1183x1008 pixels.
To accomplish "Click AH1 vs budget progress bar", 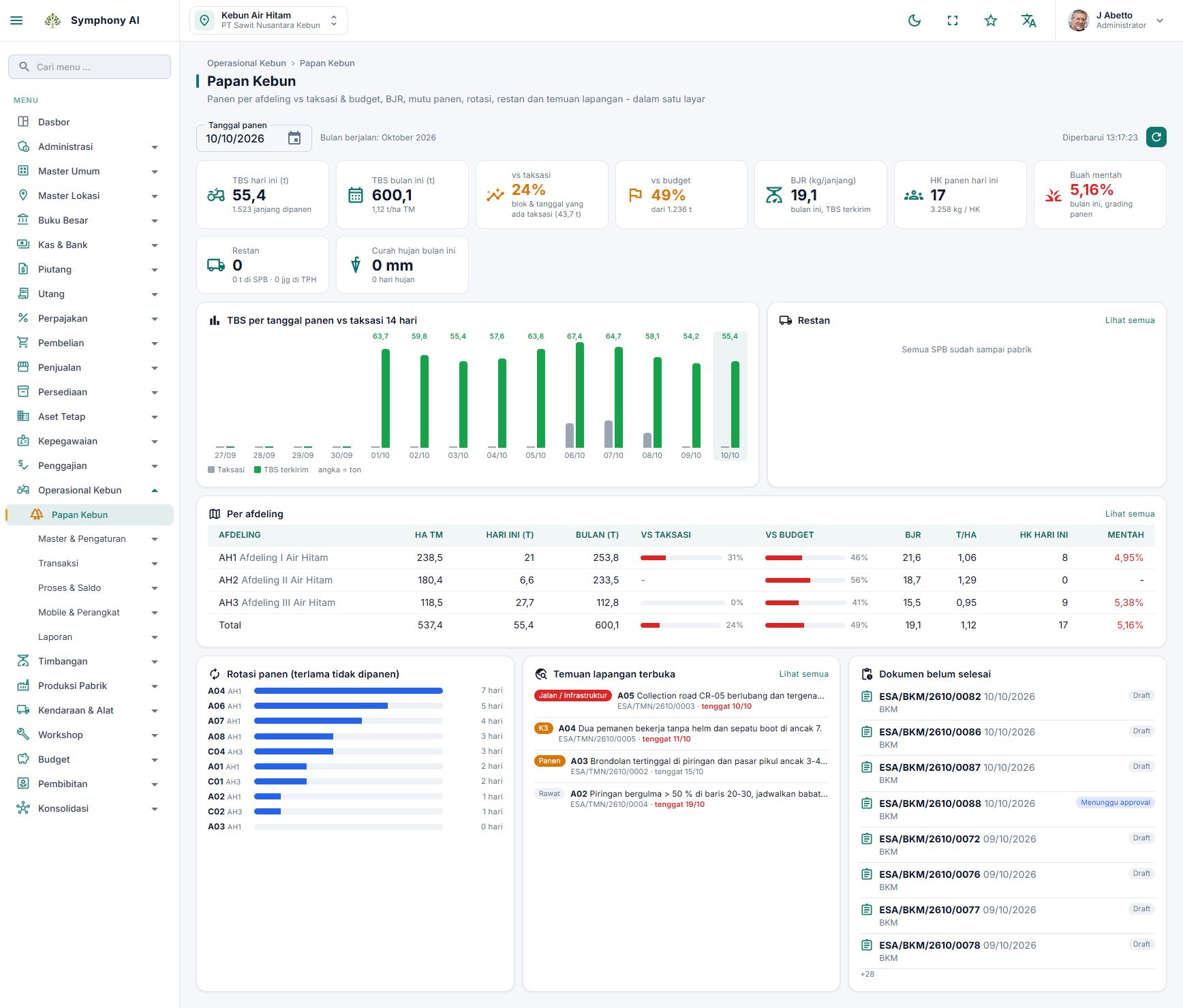I will pos(805,558).
